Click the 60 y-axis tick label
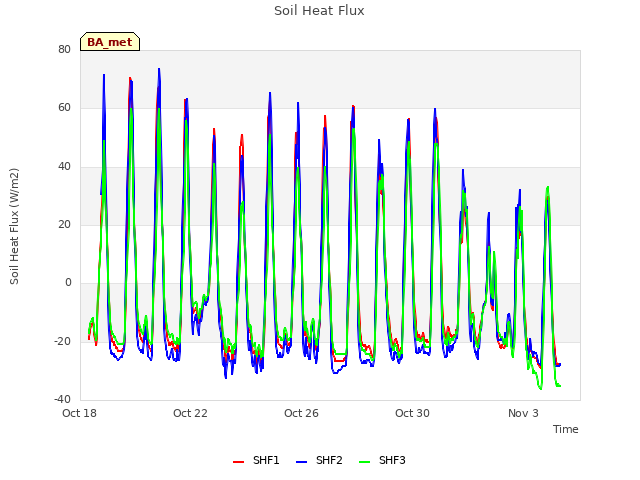Screen dimensions: 640x480 click(64, 107)
